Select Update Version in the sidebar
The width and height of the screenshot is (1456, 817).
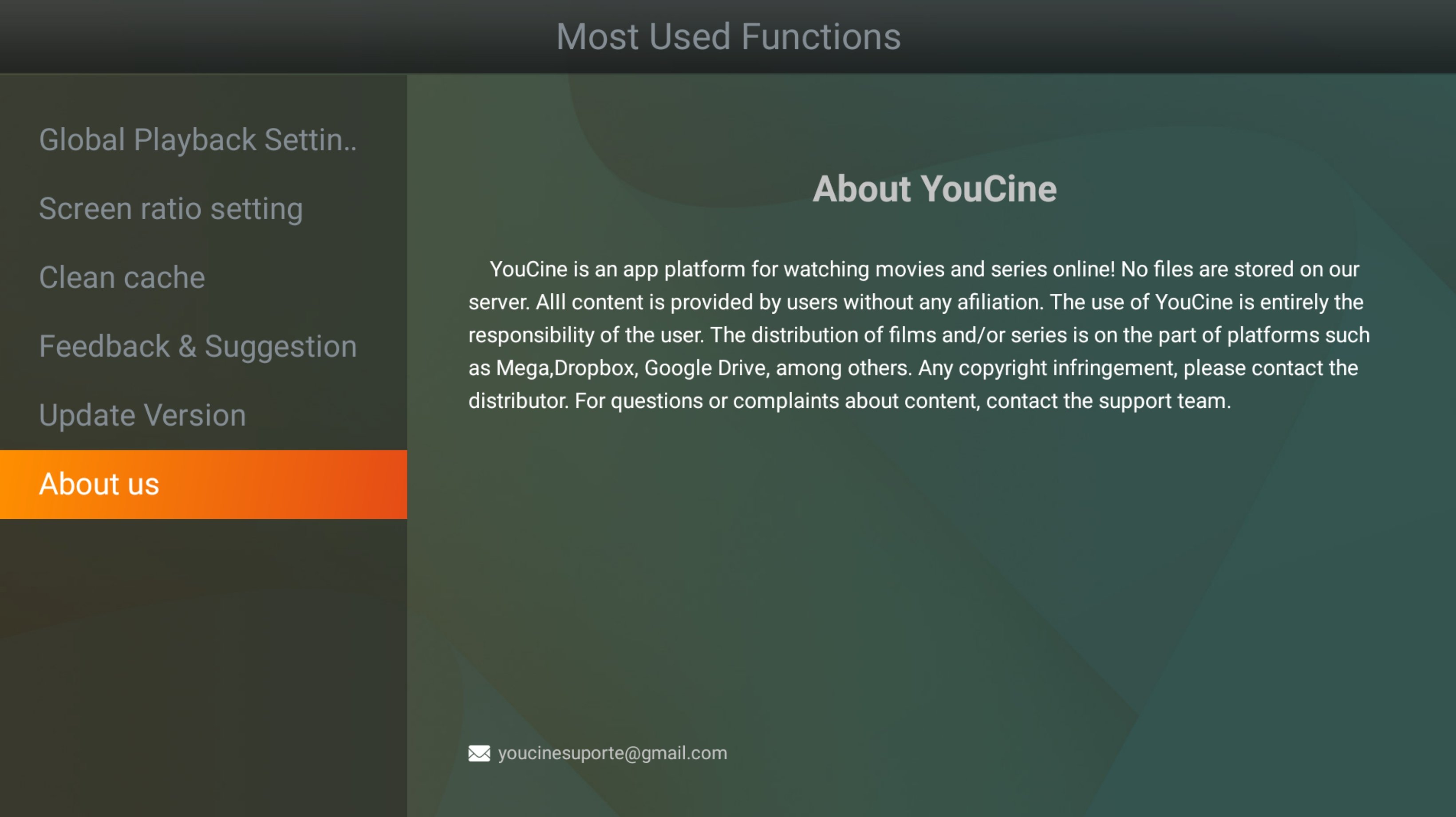click(x=204, y=415)
